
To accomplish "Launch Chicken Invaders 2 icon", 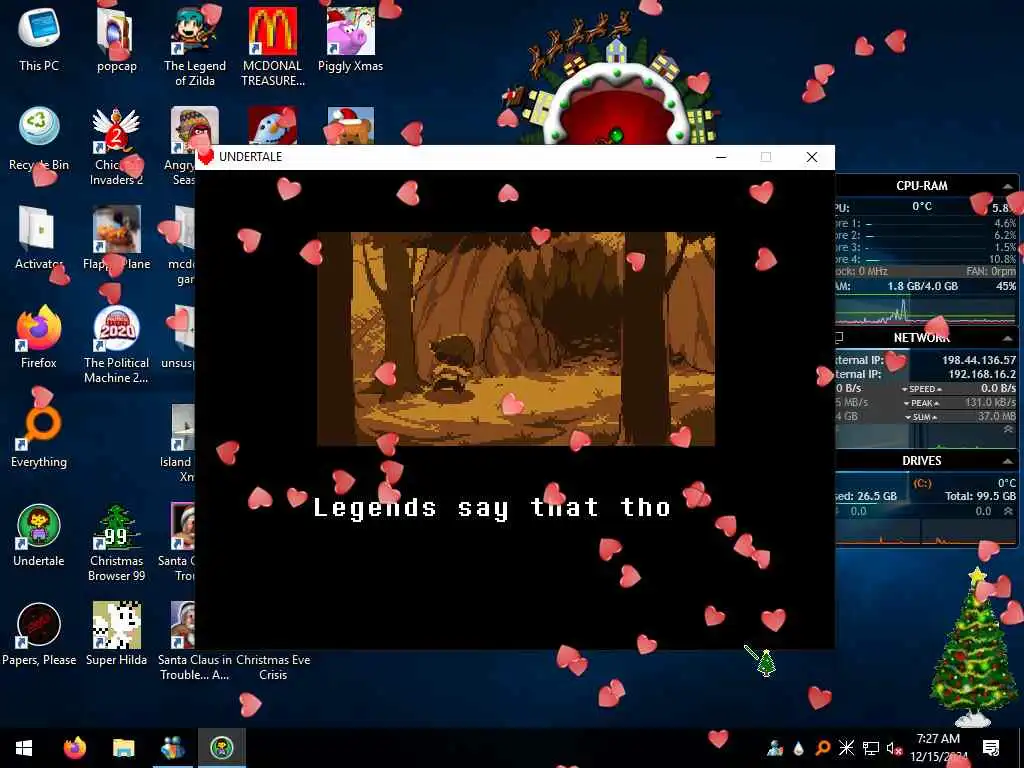I will pyautogui.click(x=116, y=145).
